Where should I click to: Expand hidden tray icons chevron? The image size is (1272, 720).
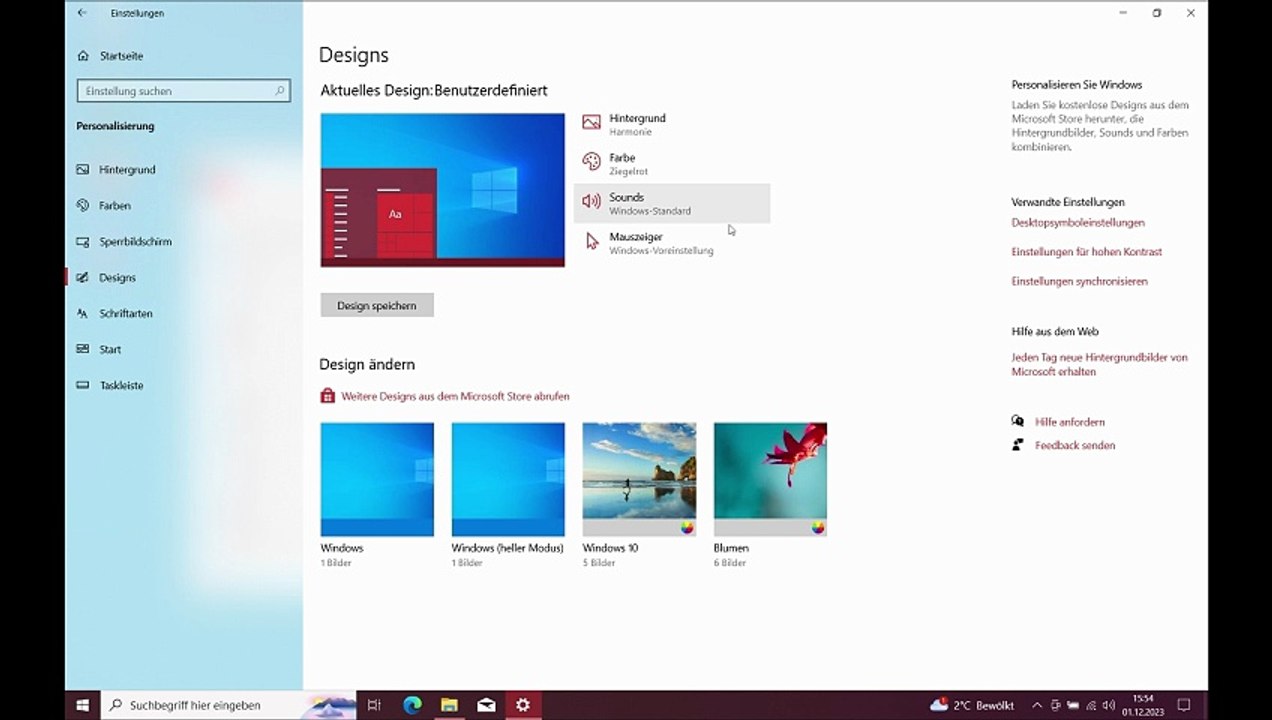pyautogui.click(x=1037, y=705)
